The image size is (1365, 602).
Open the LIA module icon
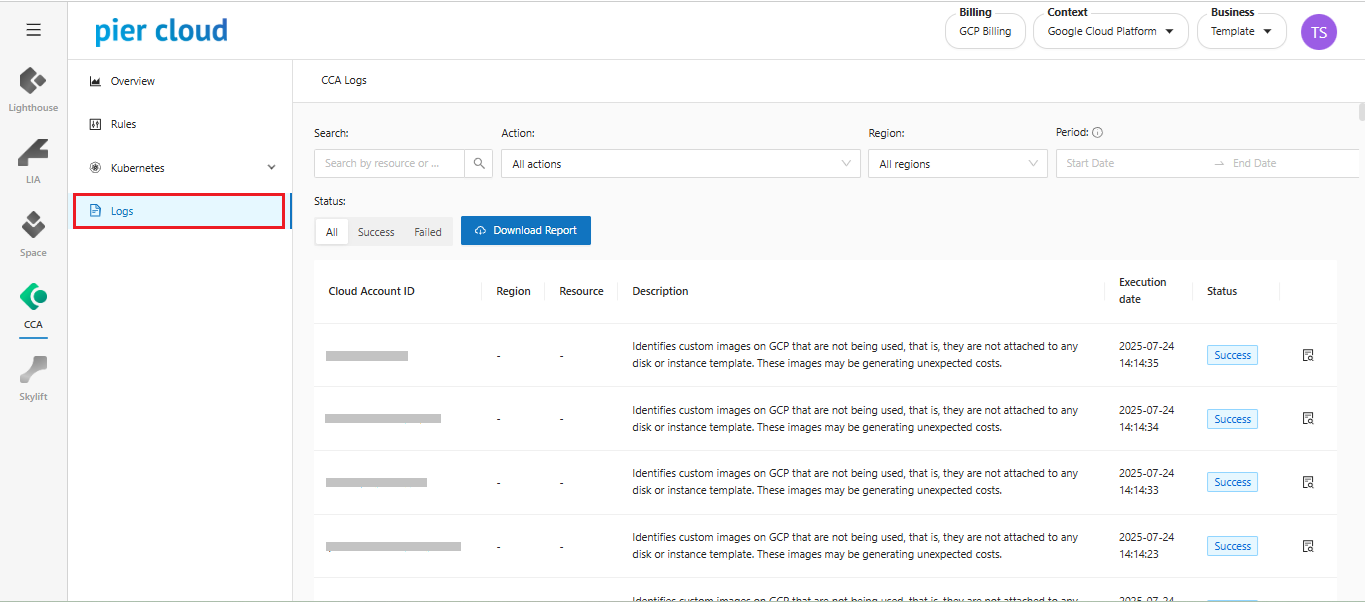click(x=33, y=154)
